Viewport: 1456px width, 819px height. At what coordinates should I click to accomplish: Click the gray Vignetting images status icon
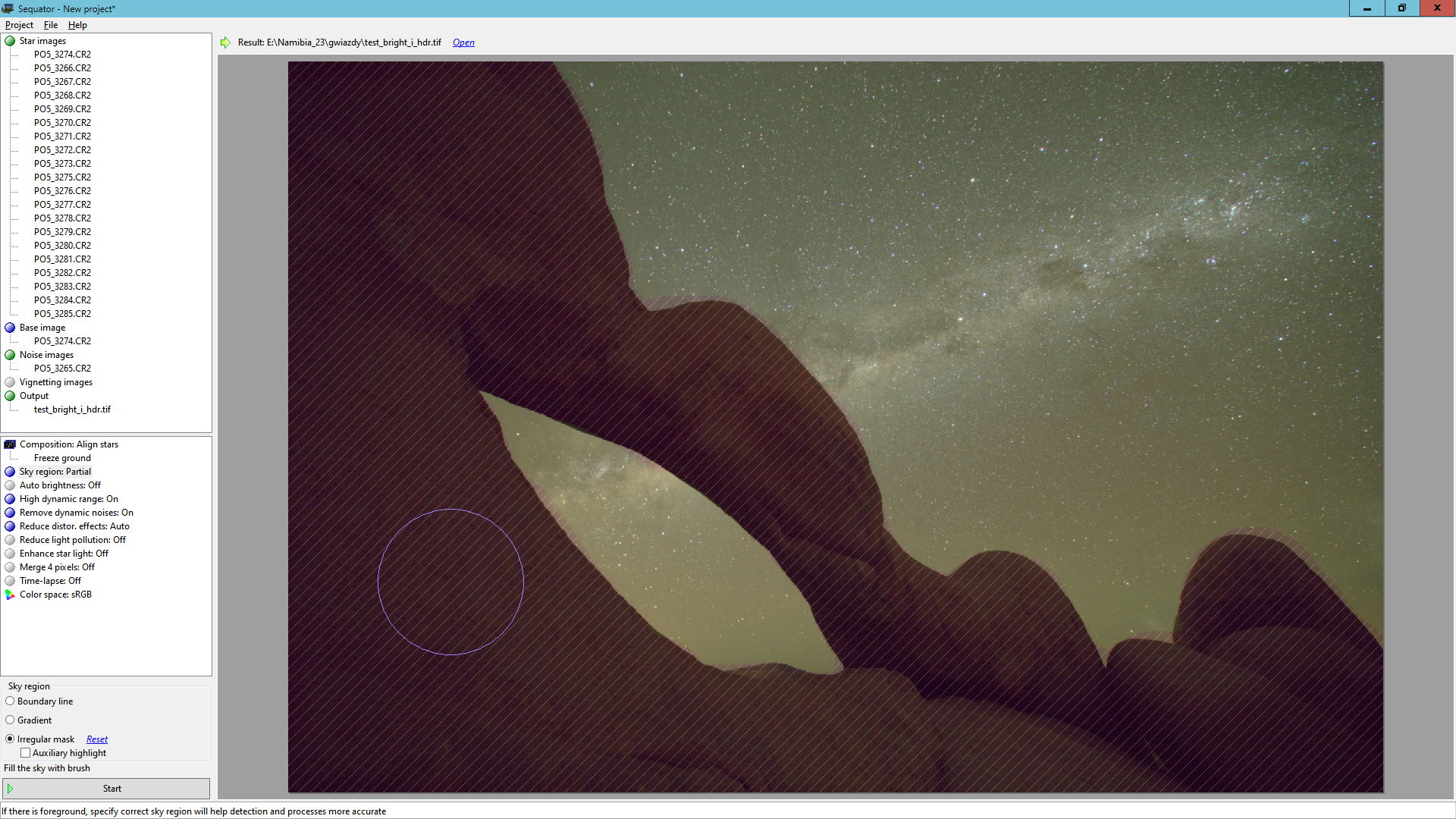click(x=10, y=382)
